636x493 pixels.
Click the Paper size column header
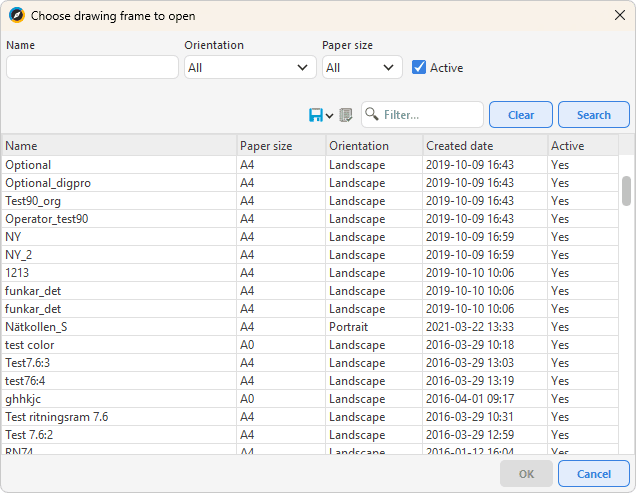pyautogui.click(x=280, y=146)
